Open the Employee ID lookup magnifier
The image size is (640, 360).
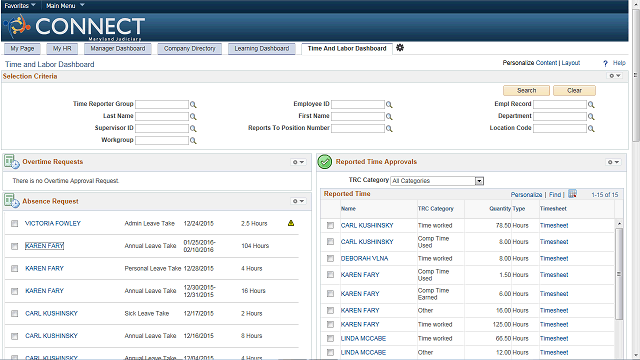coord(389,105)
